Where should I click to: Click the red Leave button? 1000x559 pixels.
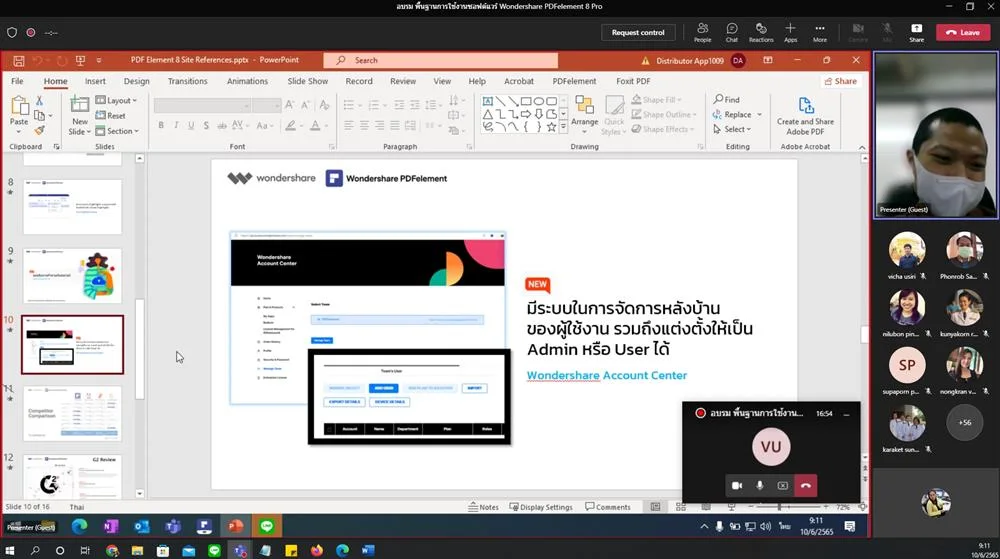[963, 33]
